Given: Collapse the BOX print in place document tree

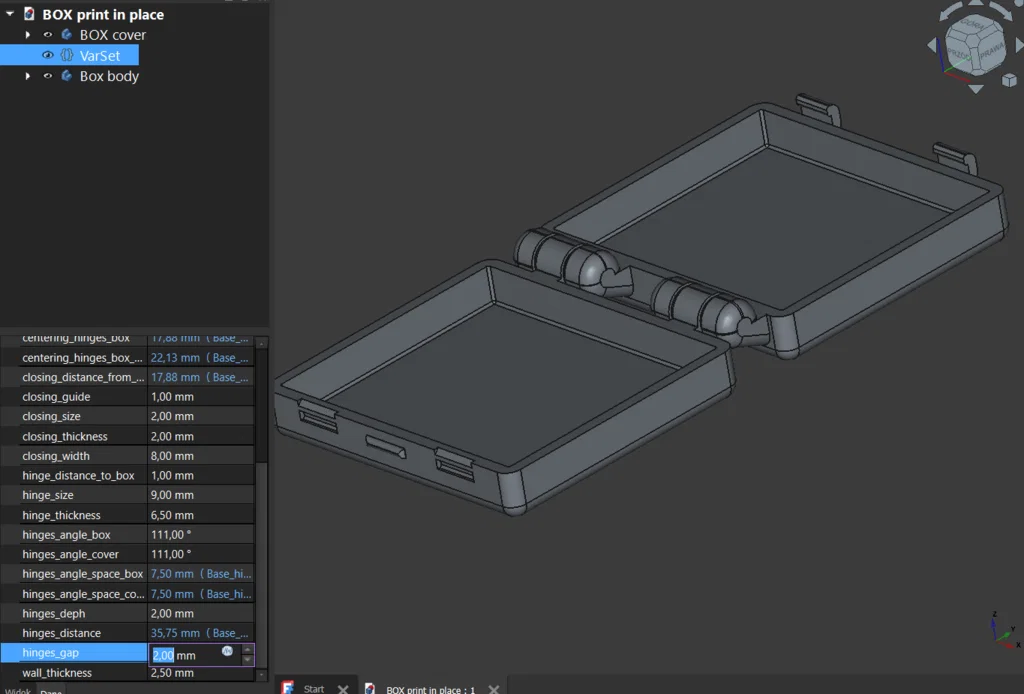Looking at the screenshot, I should click(x=10, y=14).
